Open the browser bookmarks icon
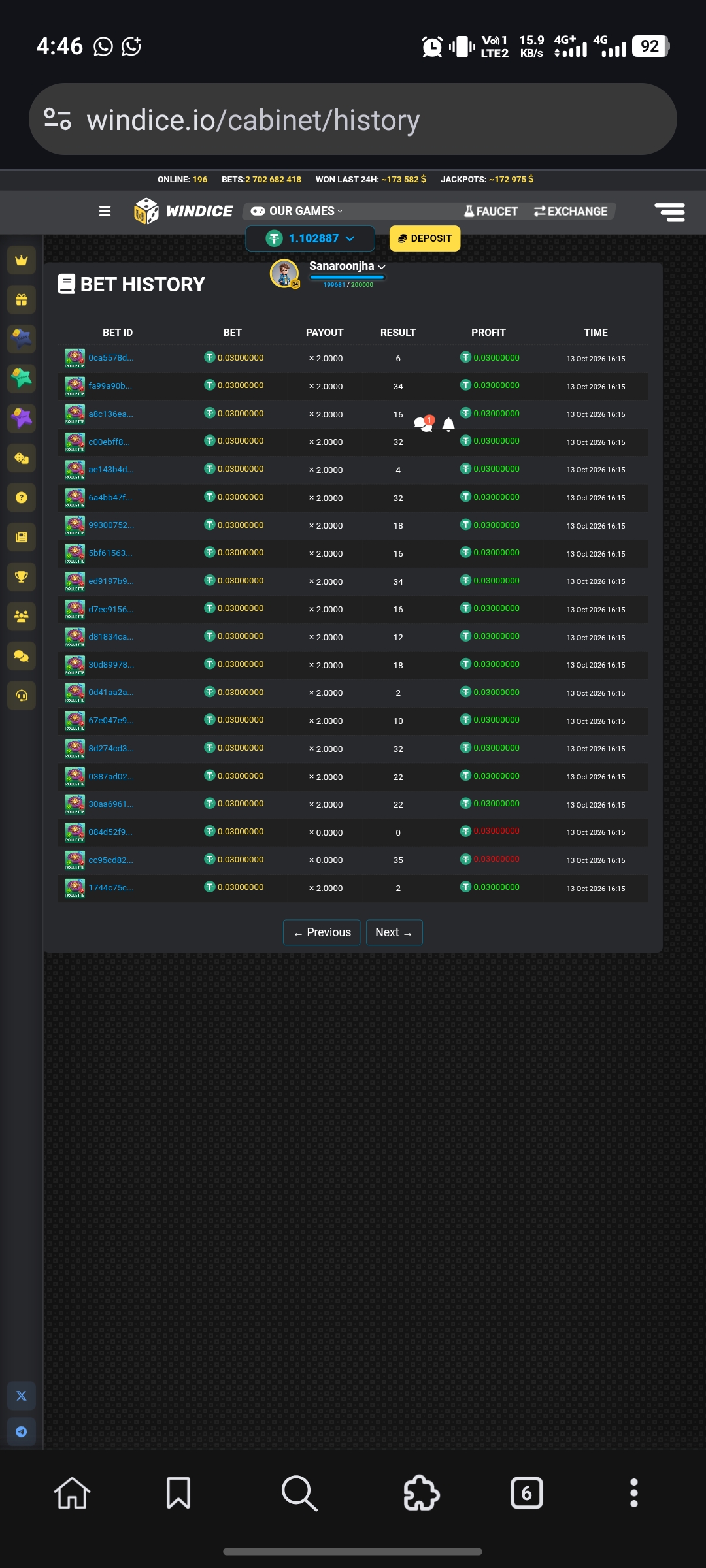 click(178, 1493)
